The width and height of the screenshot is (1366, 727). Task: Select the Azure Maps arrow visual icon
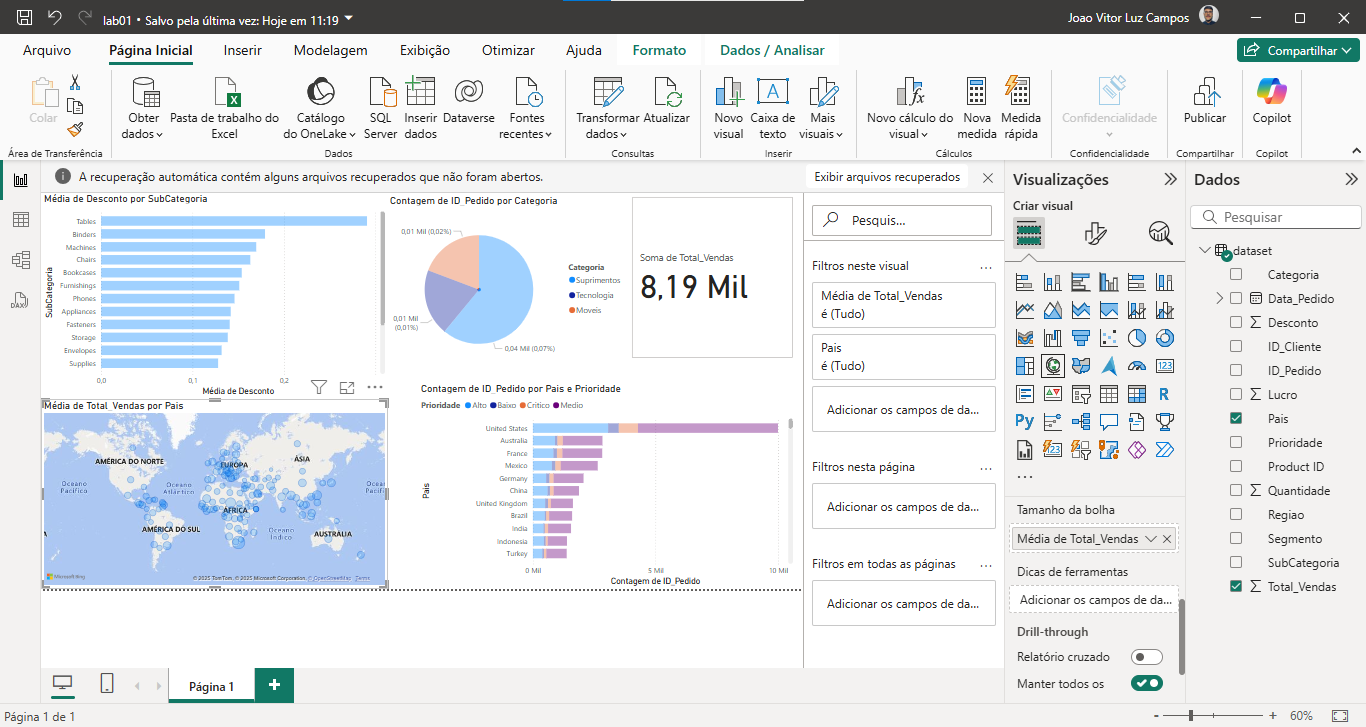click(x=1108, y=366)
